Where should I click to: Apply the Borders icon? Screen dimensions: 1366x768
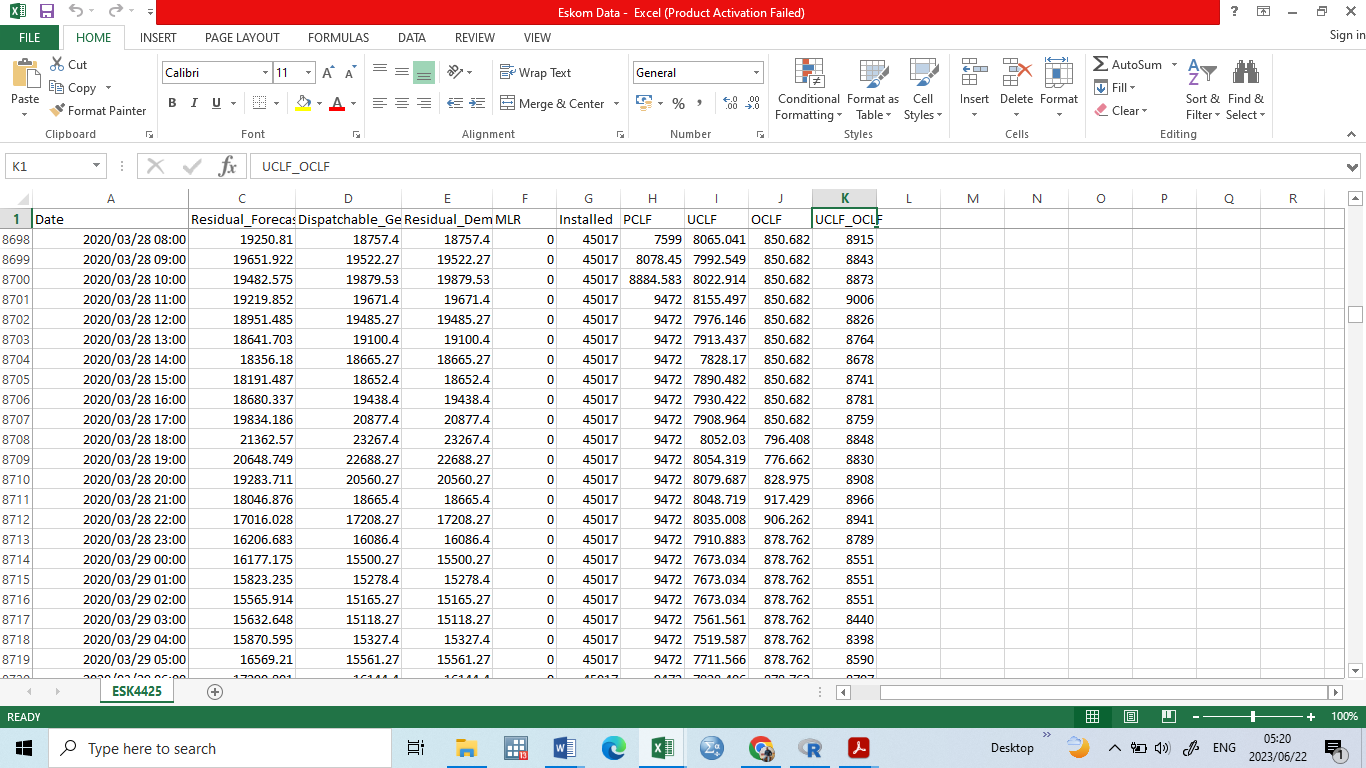259,103
